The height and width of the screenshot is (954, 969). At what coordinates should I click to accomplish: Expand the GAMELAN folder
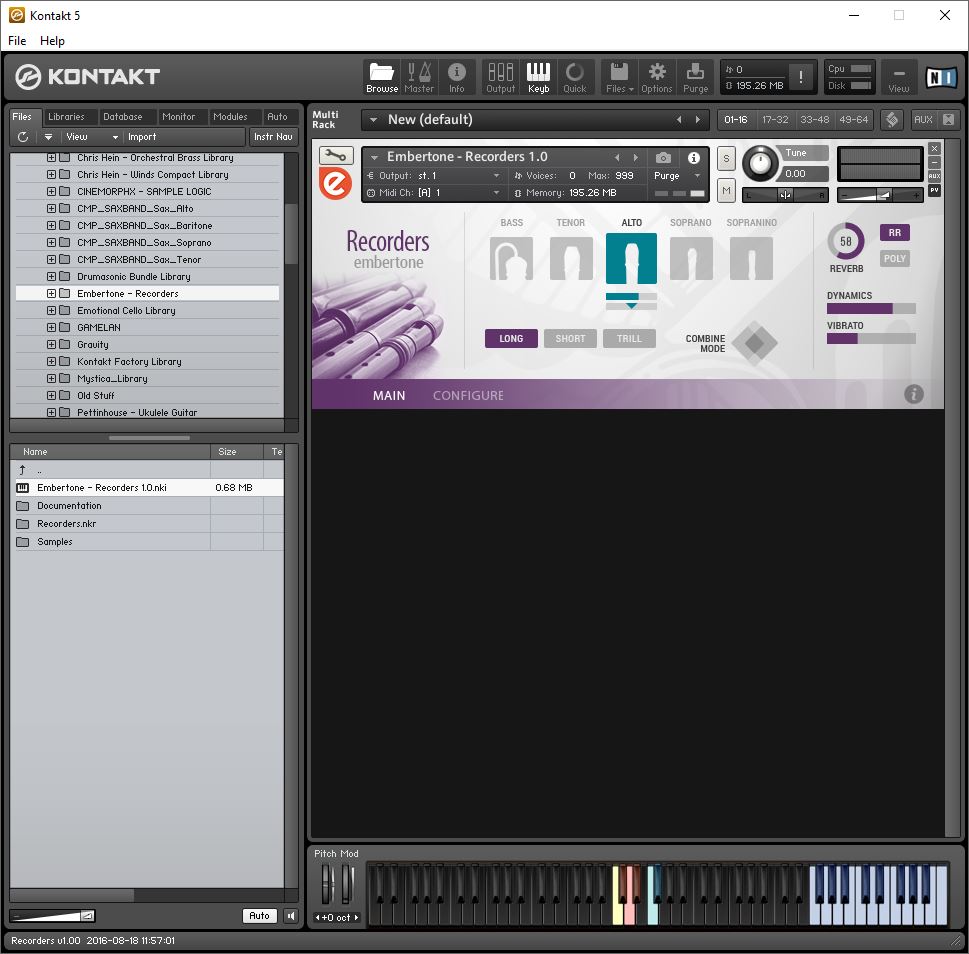tap(51, 327)
